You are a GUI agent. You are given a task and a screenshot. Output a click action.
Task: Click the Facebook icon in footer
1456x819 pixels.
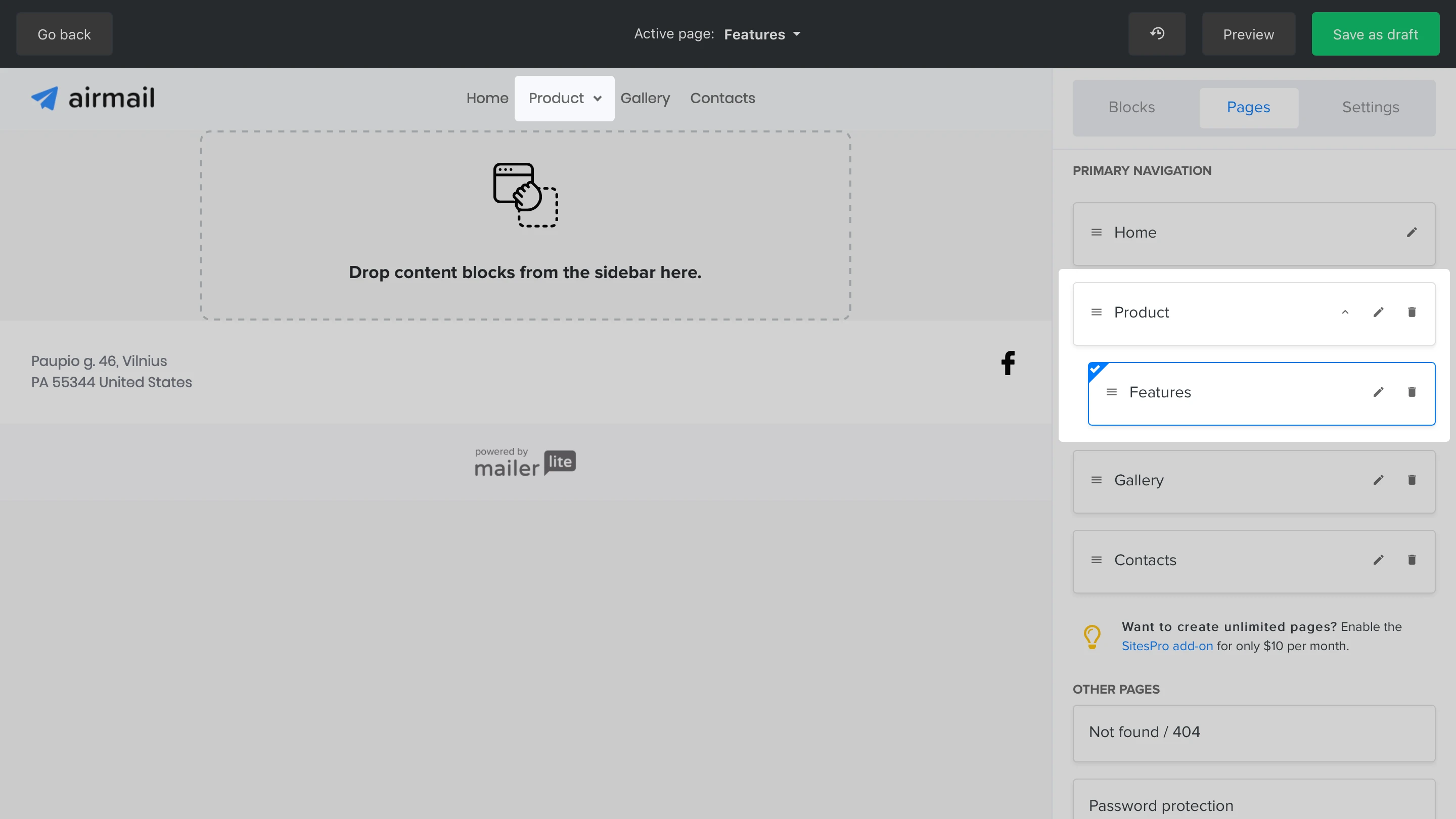1007,363
